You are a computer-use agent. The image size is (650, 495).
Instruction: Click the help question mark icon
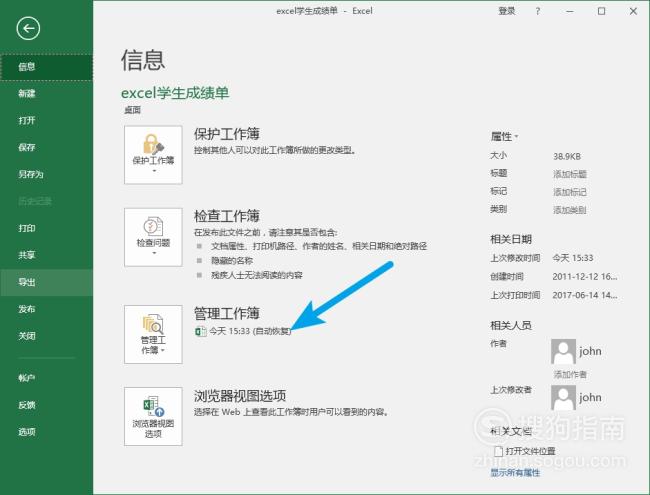click(538, 11)
